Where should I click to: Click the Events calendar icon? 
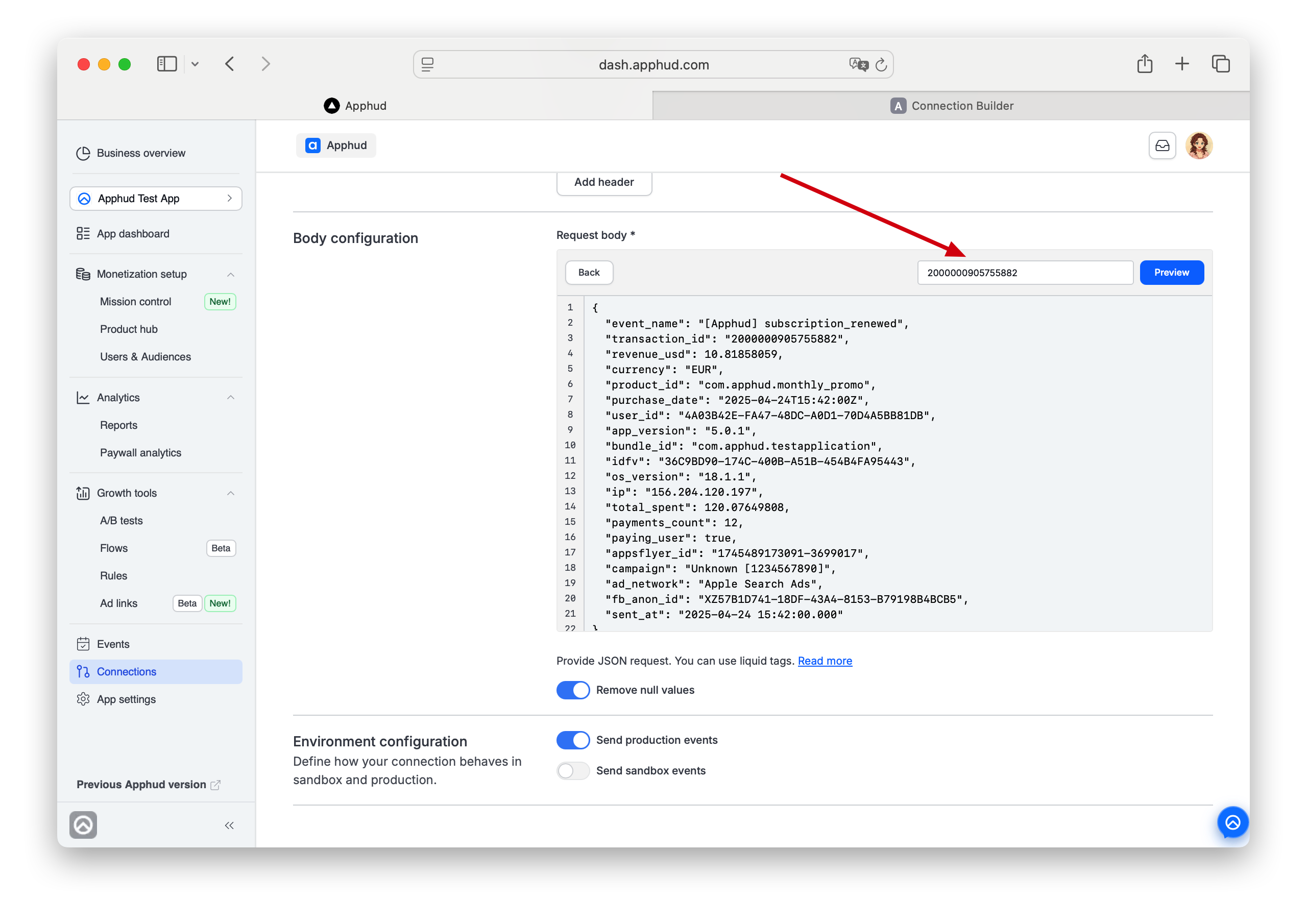[x=83, y=644]
